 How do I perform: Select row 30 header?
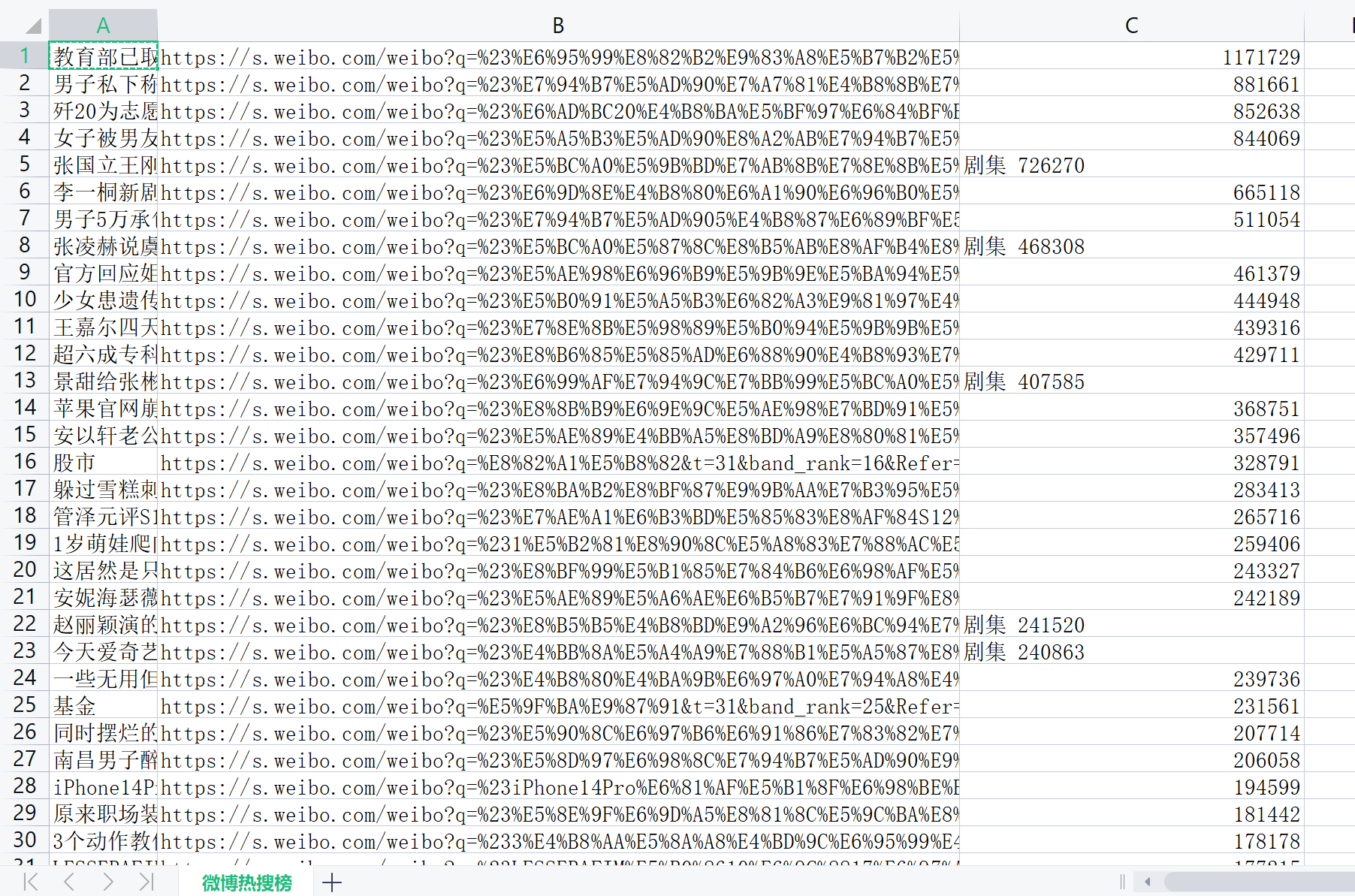coord(25,840)
